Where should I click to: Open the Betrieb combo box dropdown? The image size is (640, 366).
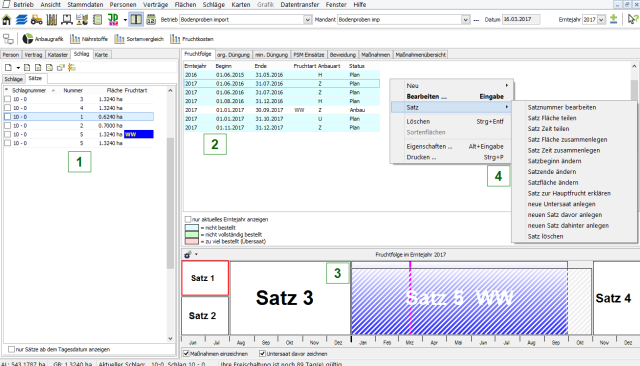click(x=307, y=20)
